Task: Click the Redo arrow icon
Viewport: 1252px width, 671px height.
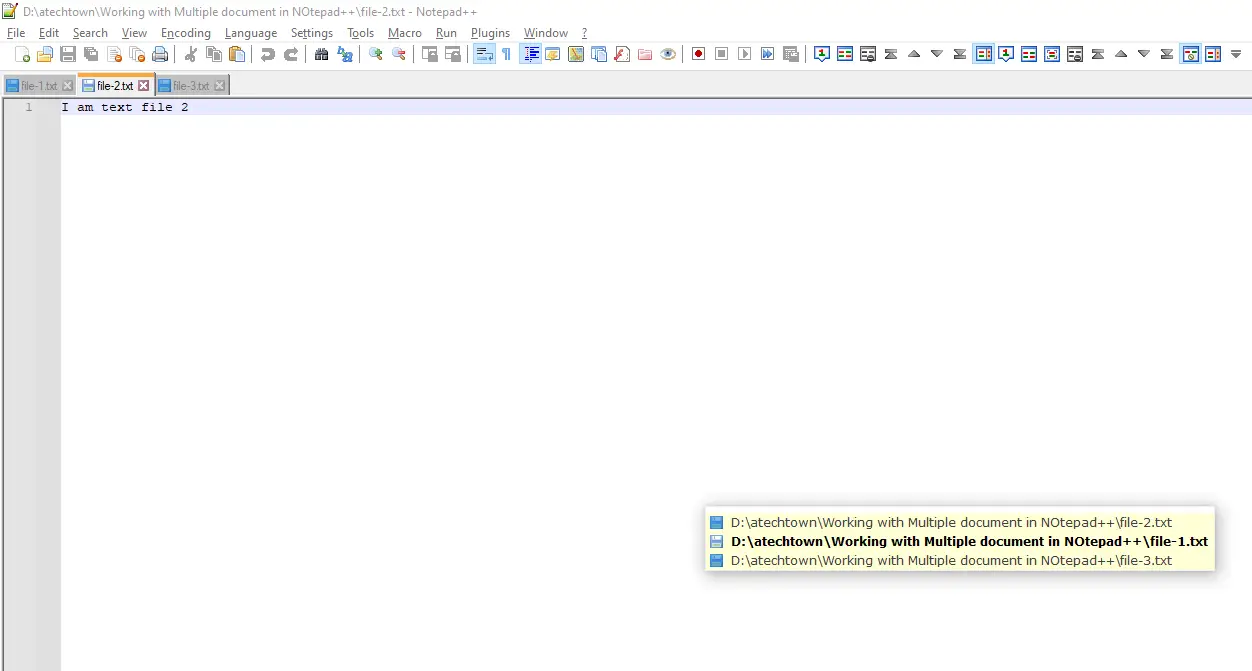Action: point(290,54)
